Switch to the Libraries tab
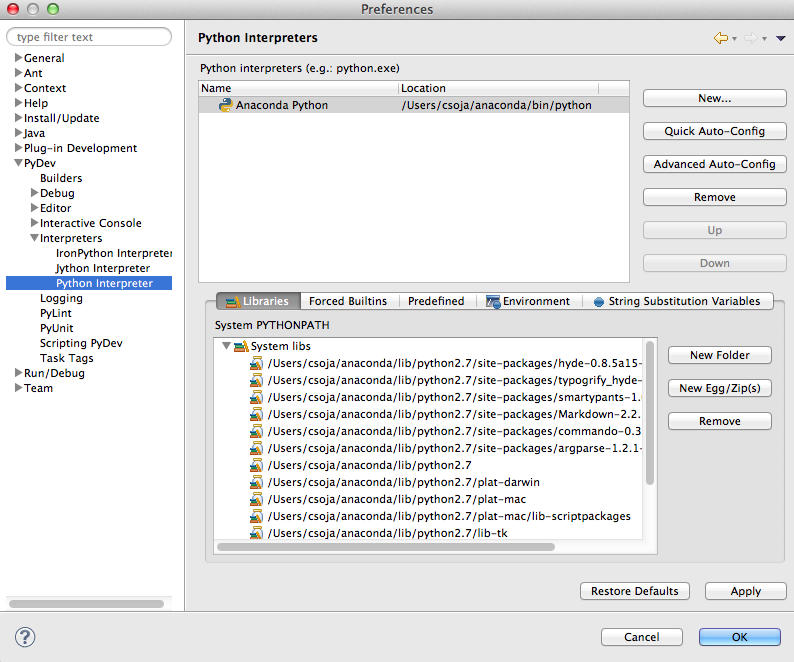 (x=258, y=301)
